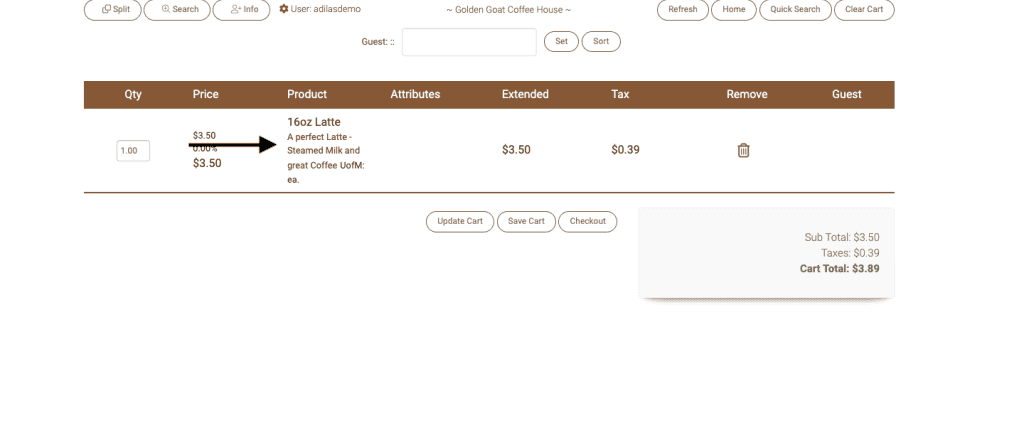Click Update Cart button
This screenshot has width=1024, height=435.
tap(460, 221)
